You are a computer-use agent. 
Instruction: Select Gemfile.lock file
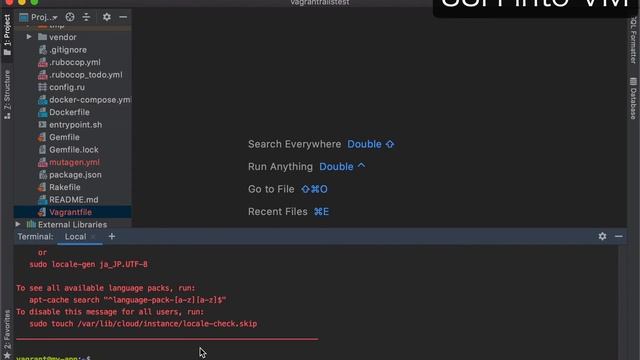click(x=73, y=150)
